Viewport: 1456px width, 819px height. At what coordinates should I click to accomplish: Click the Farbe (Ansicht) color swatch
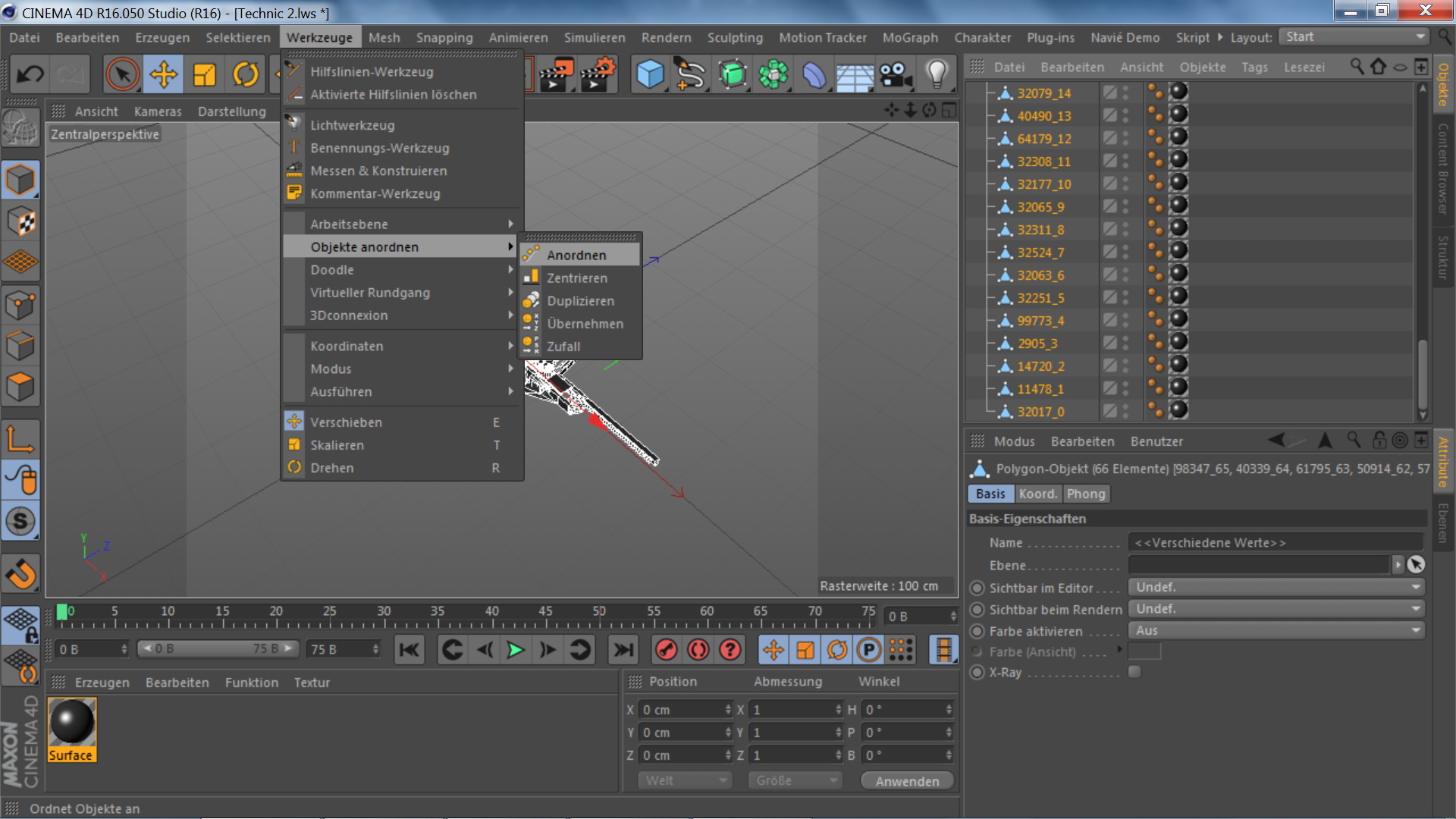pyautogui.click(x=1144, y=651)
